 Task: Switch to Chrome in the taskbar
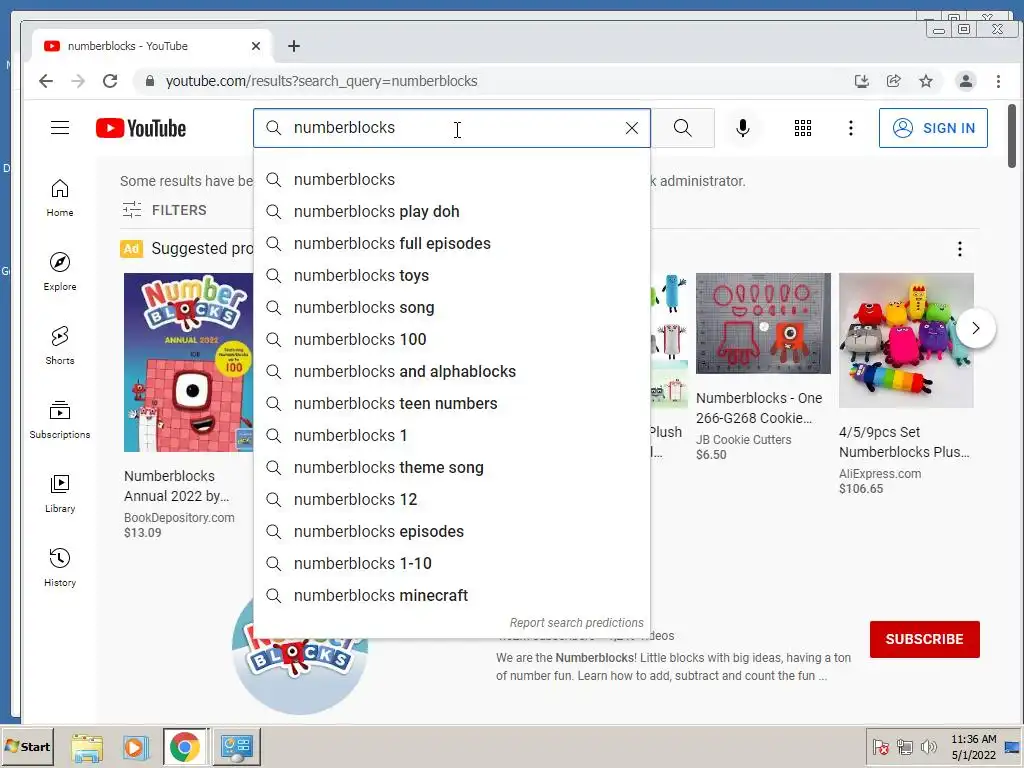(x=185, y=747)
